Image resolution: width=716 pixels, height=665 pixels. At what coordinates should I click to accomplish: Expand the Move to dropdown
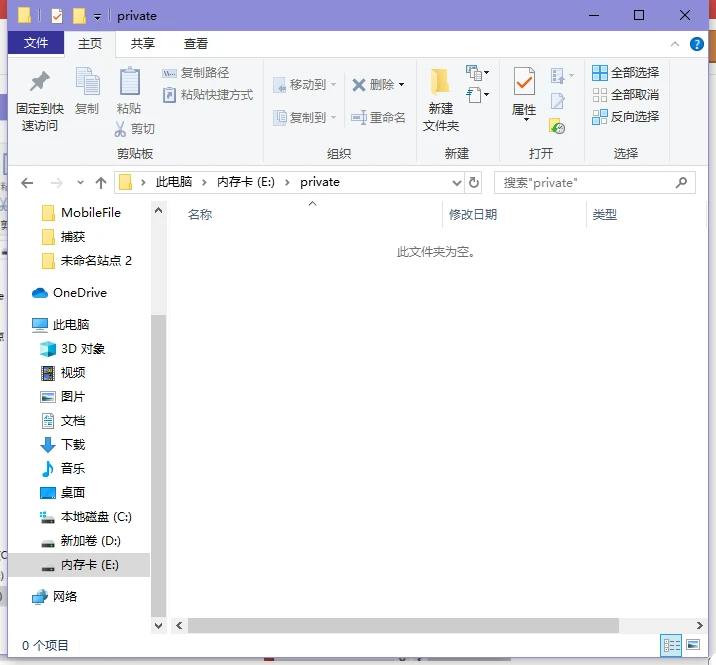334,85
